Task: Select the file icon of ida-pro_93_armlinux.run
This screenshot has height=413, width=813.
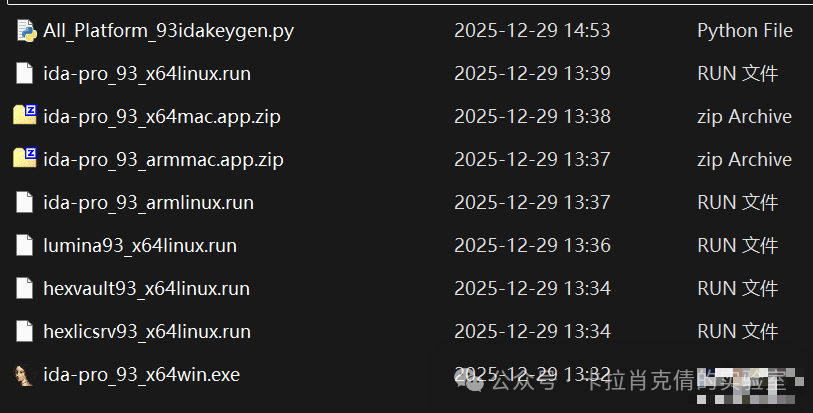Action: pyautogui.click(x=24, y=202)
